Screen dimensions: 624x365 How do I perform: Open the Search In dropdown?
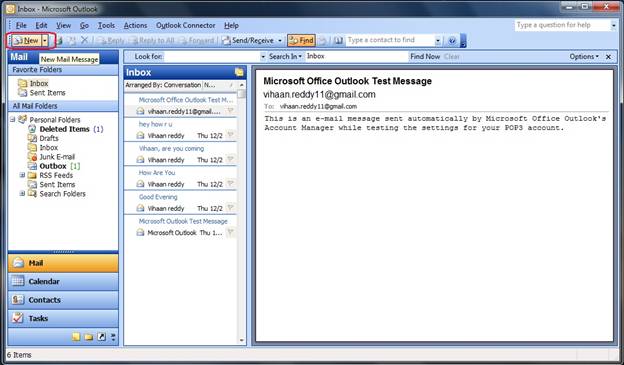[285, 57]
